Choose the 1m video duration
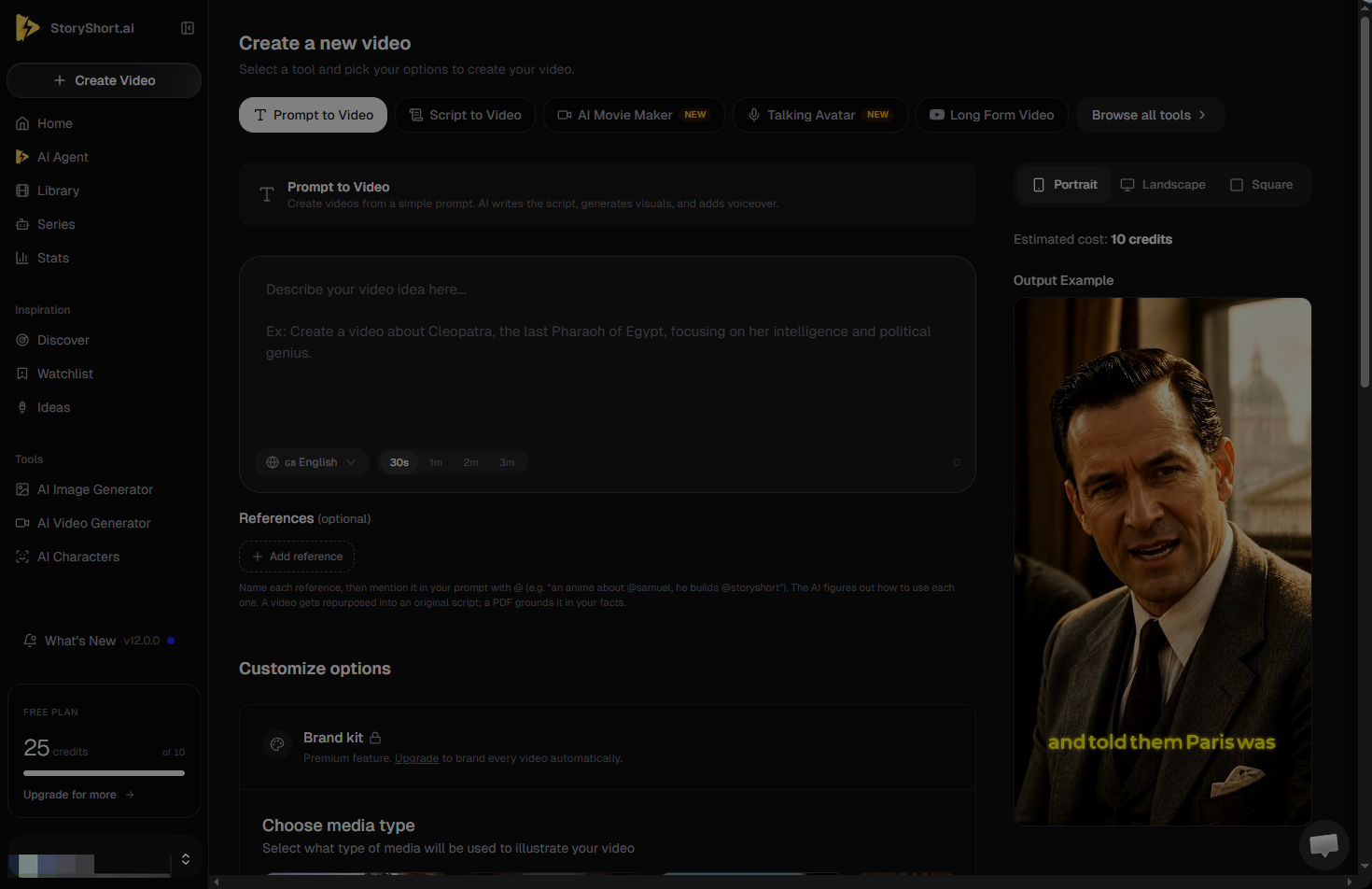 [x=436, y=462]
